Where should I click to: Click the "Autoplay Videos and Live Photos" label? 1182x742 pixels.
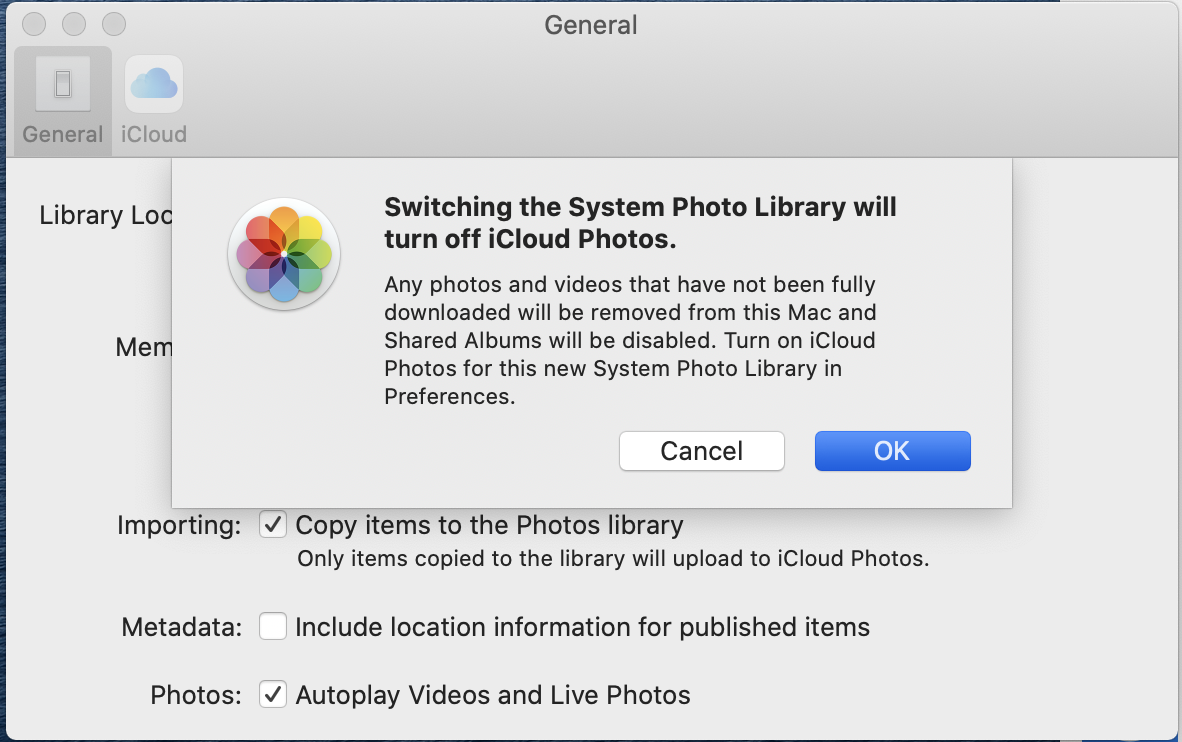point(493,695)
